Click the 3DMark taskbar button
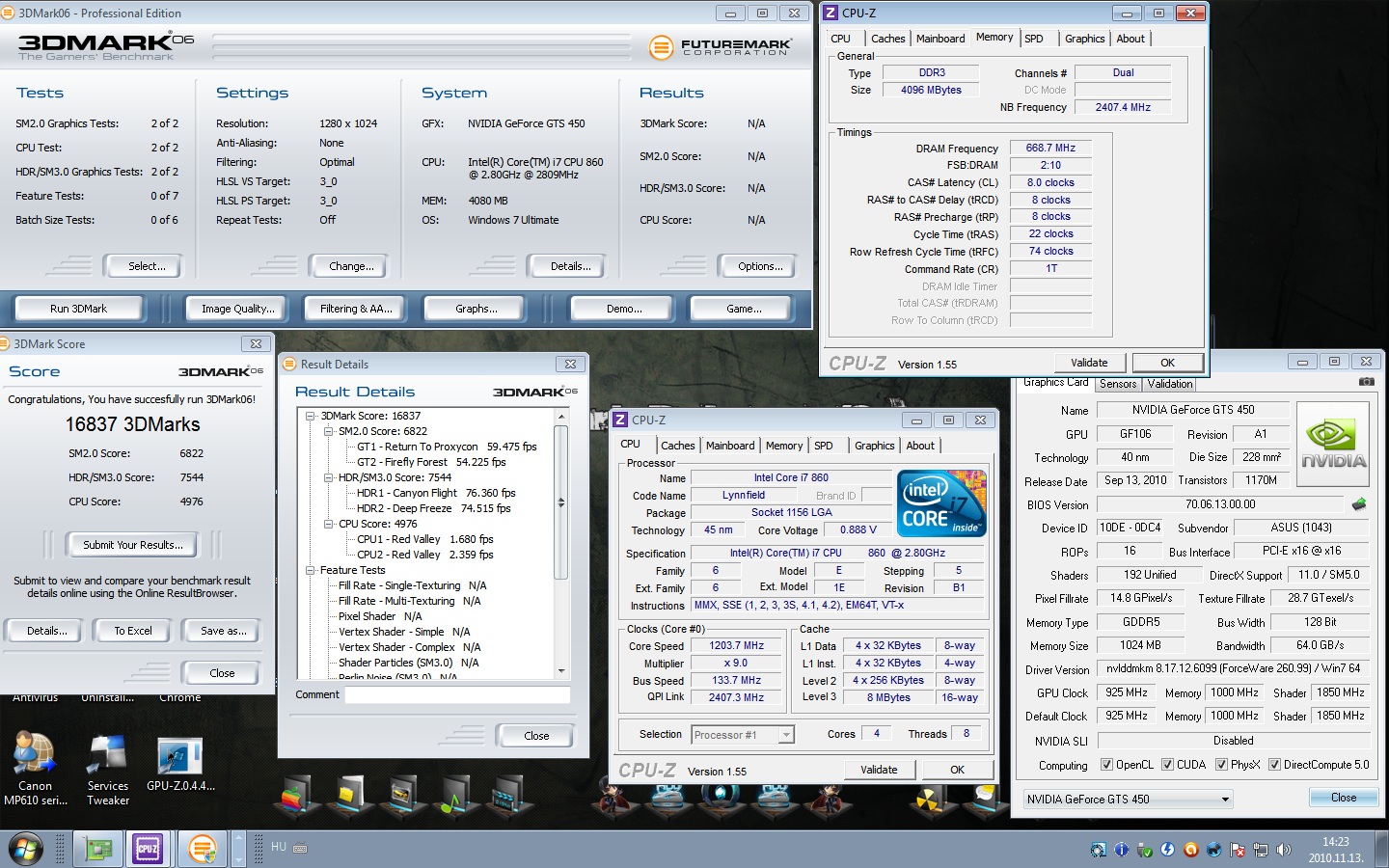 [x=203, y=849]
